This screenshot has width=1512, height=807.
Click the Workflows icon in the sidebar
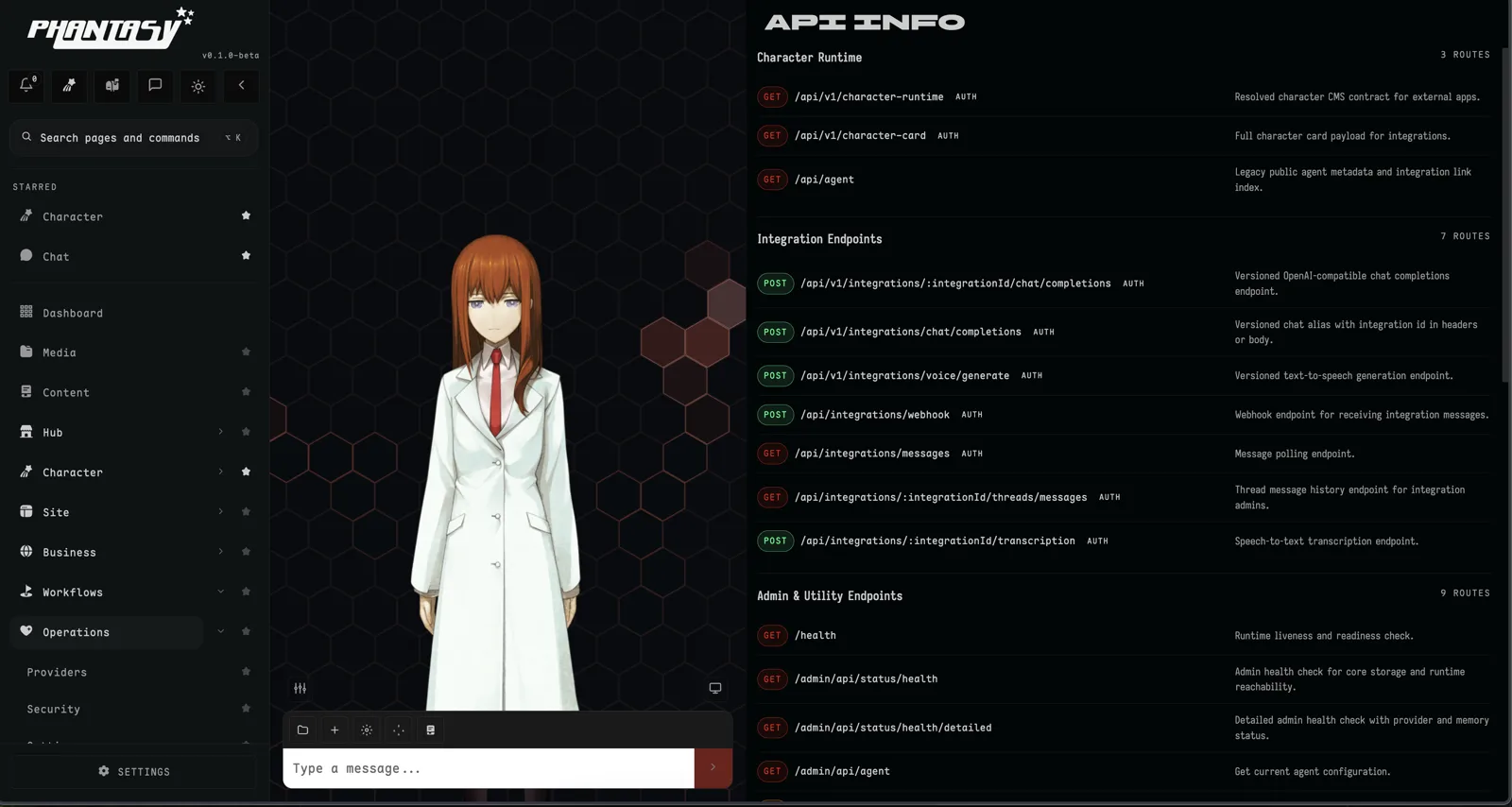(26, 592)
